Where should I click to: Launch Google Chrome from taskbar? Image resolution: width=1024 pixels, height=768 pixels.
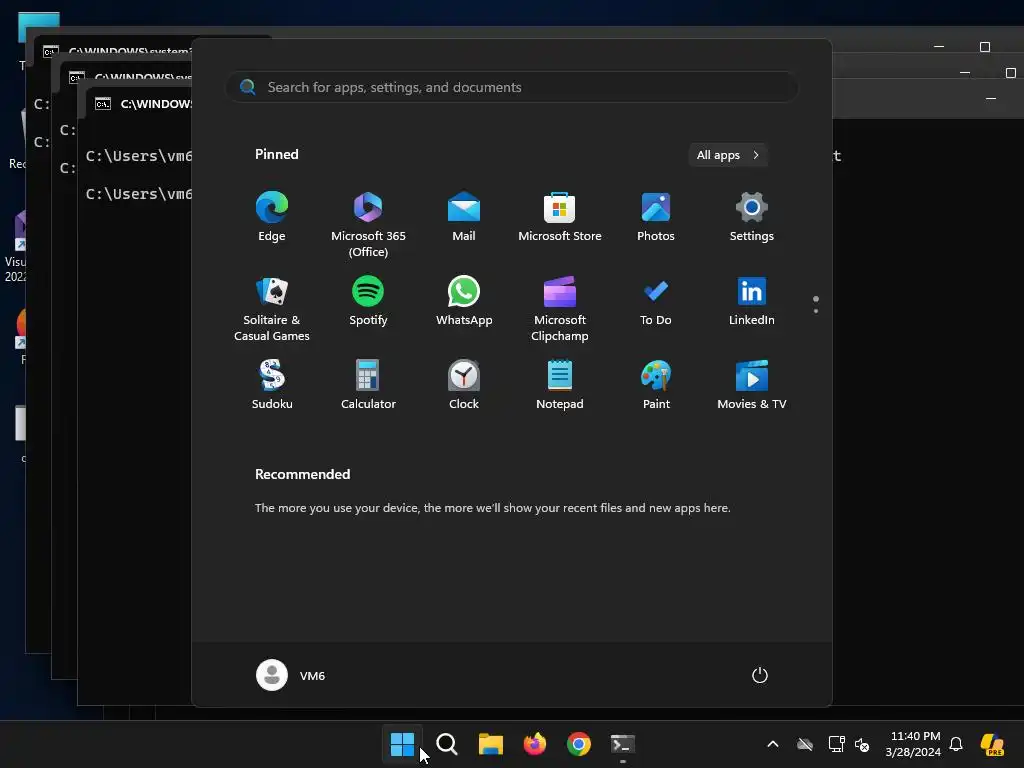click(x=579, y=744)
